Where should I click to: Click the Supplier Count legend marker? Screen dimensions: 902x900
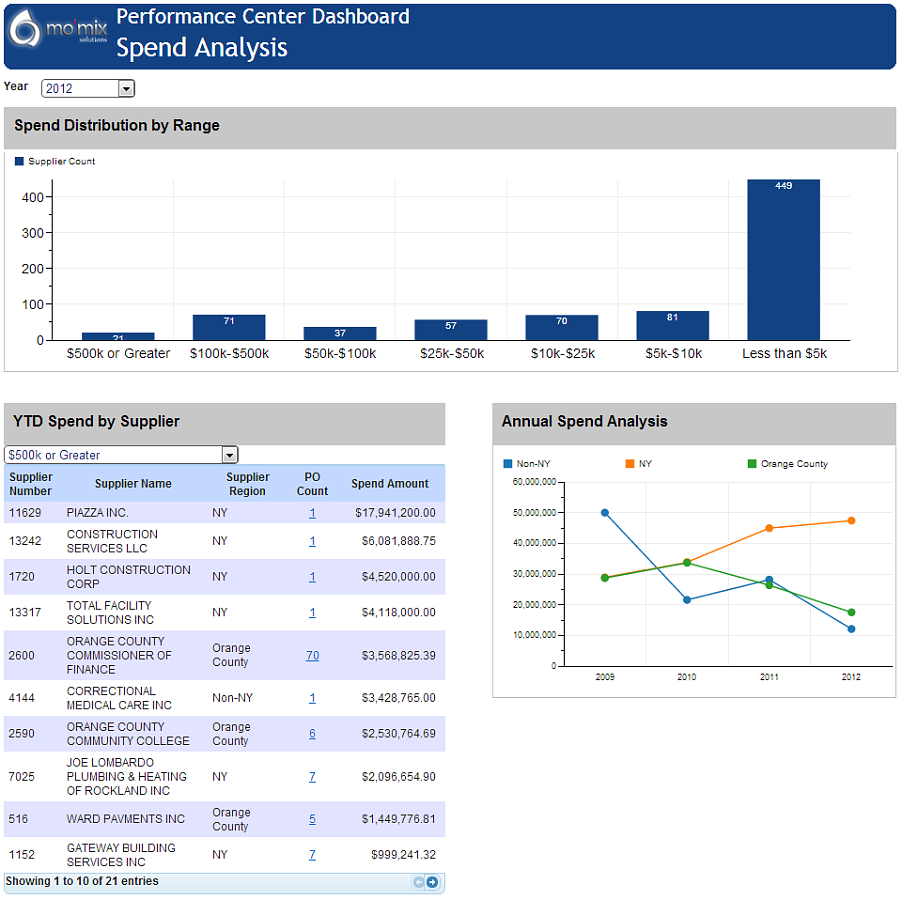point(19,161)
